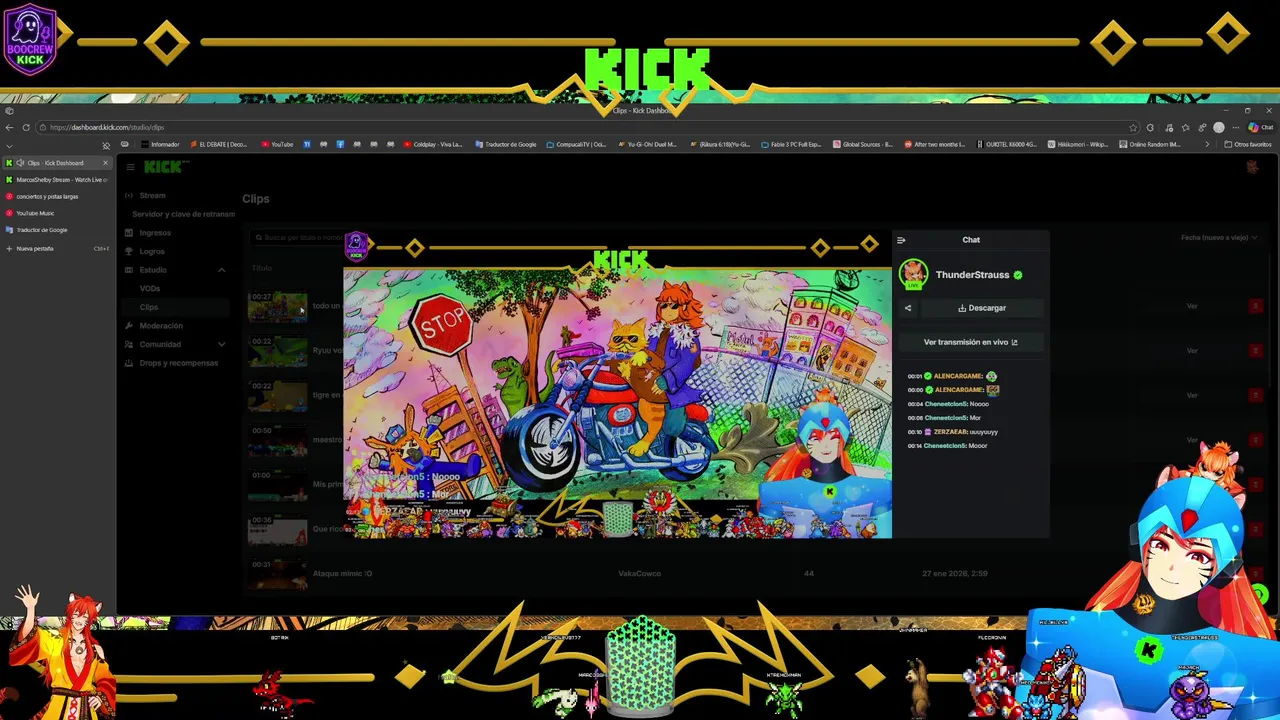
Task: Add this page to favorites with the star icon
Action: [x=1133, y=127]
